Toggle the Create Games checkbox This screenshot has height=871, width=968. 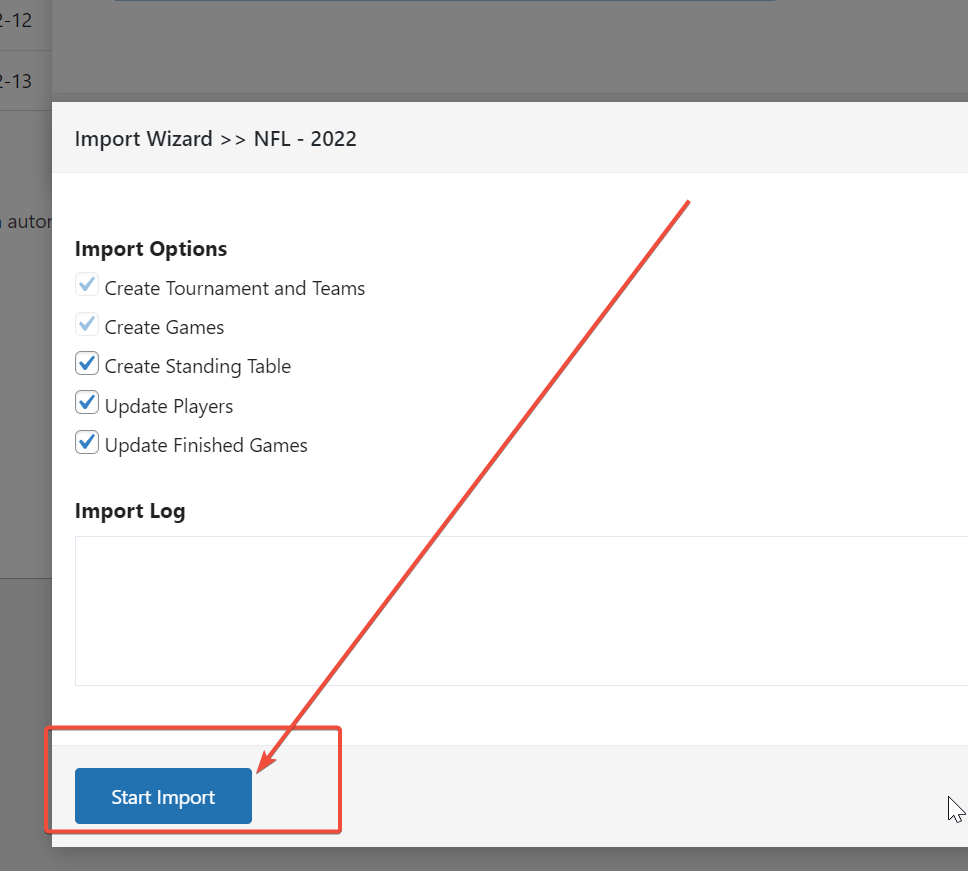[87, 325]
